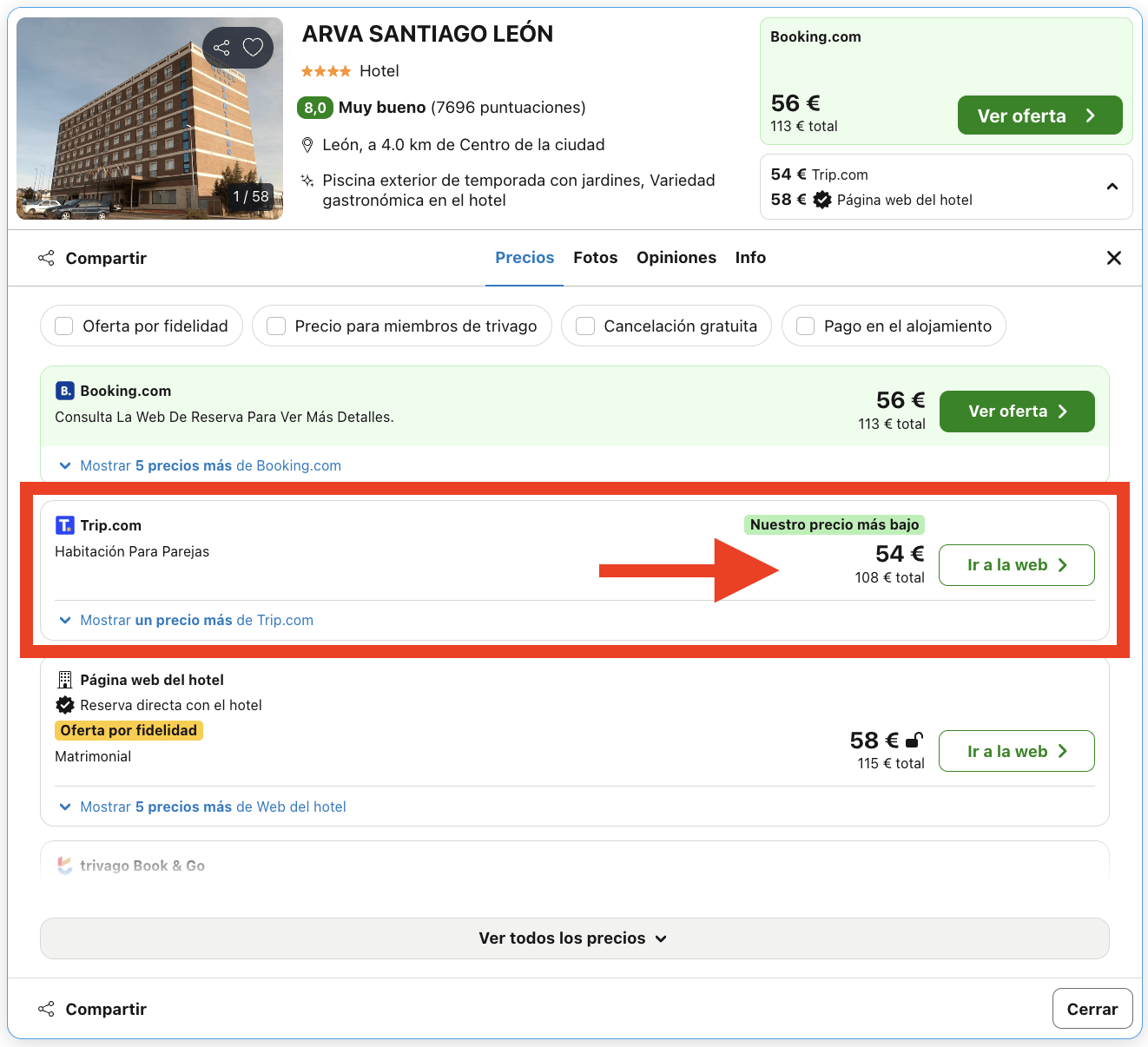The width and height of the screenshot is (1148, 1047).
Task: Click Ir a la web on Trip.com row
Action: pyautogui.click(x=1016, y=564)
